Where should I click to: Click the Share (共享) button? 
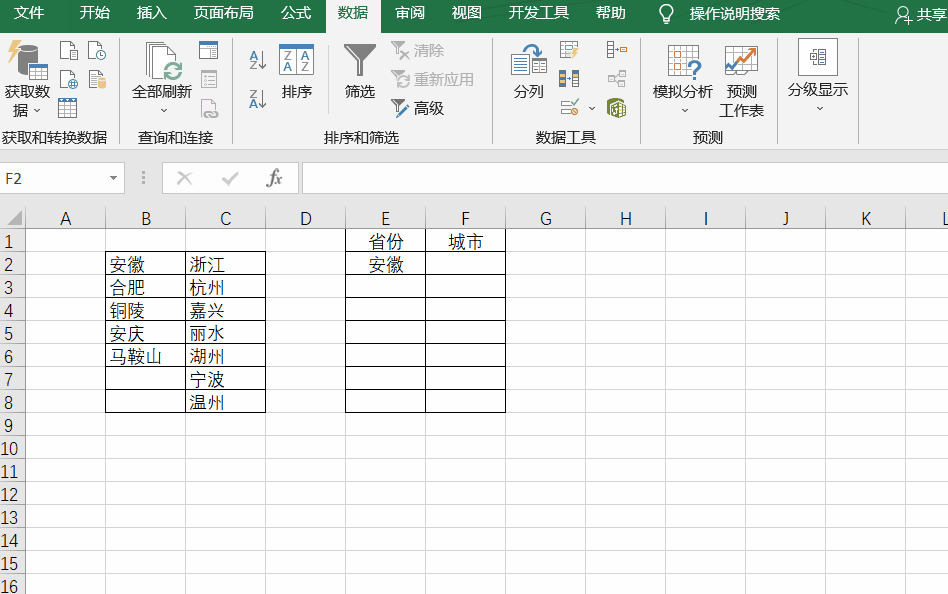coord(921,15)
